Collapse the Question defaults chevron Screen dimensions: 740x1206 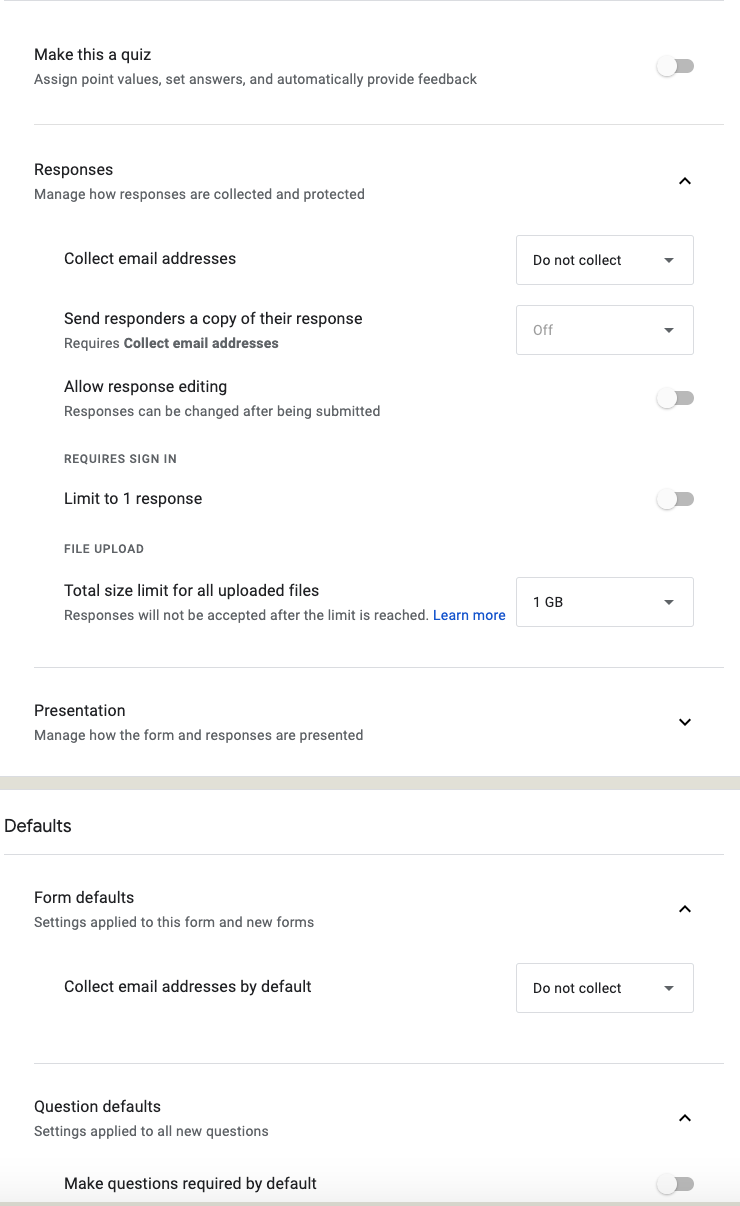(685, 1118)
